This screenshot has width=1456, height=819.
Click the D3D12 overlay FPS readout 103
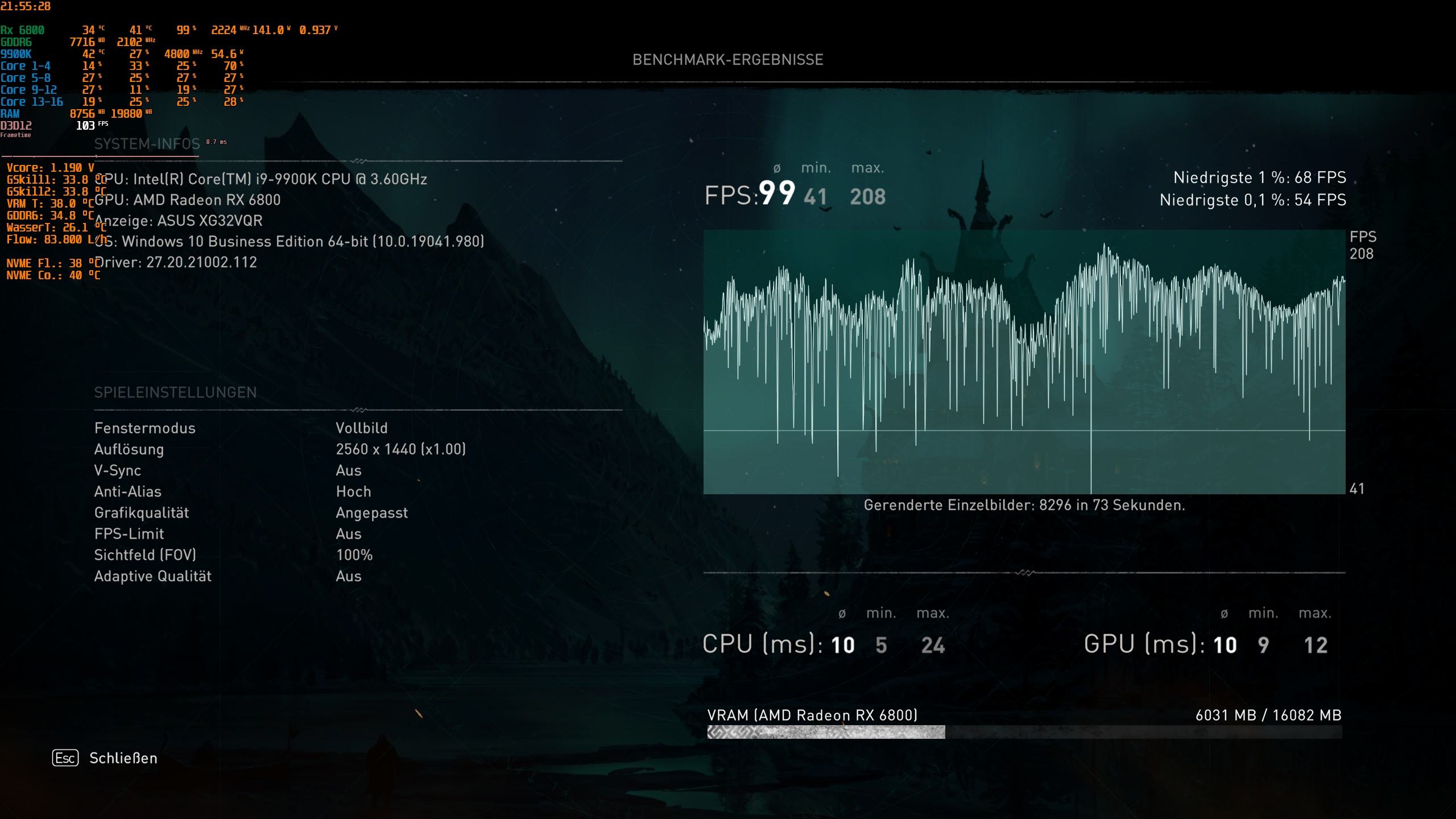coord(85,126)
